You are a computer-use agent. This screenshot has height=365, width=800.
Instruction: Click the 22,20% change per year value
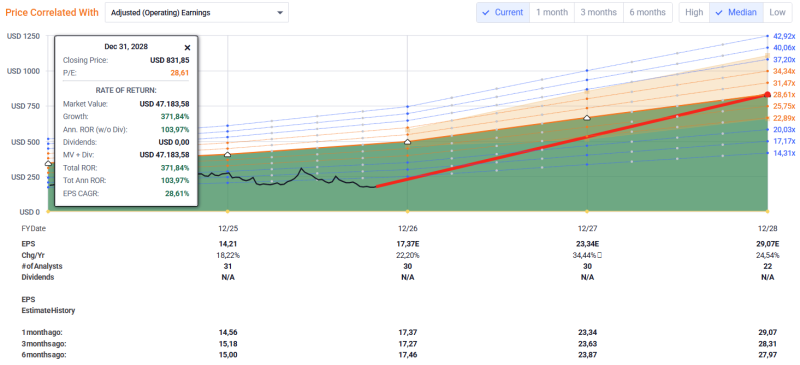[407, 255]
